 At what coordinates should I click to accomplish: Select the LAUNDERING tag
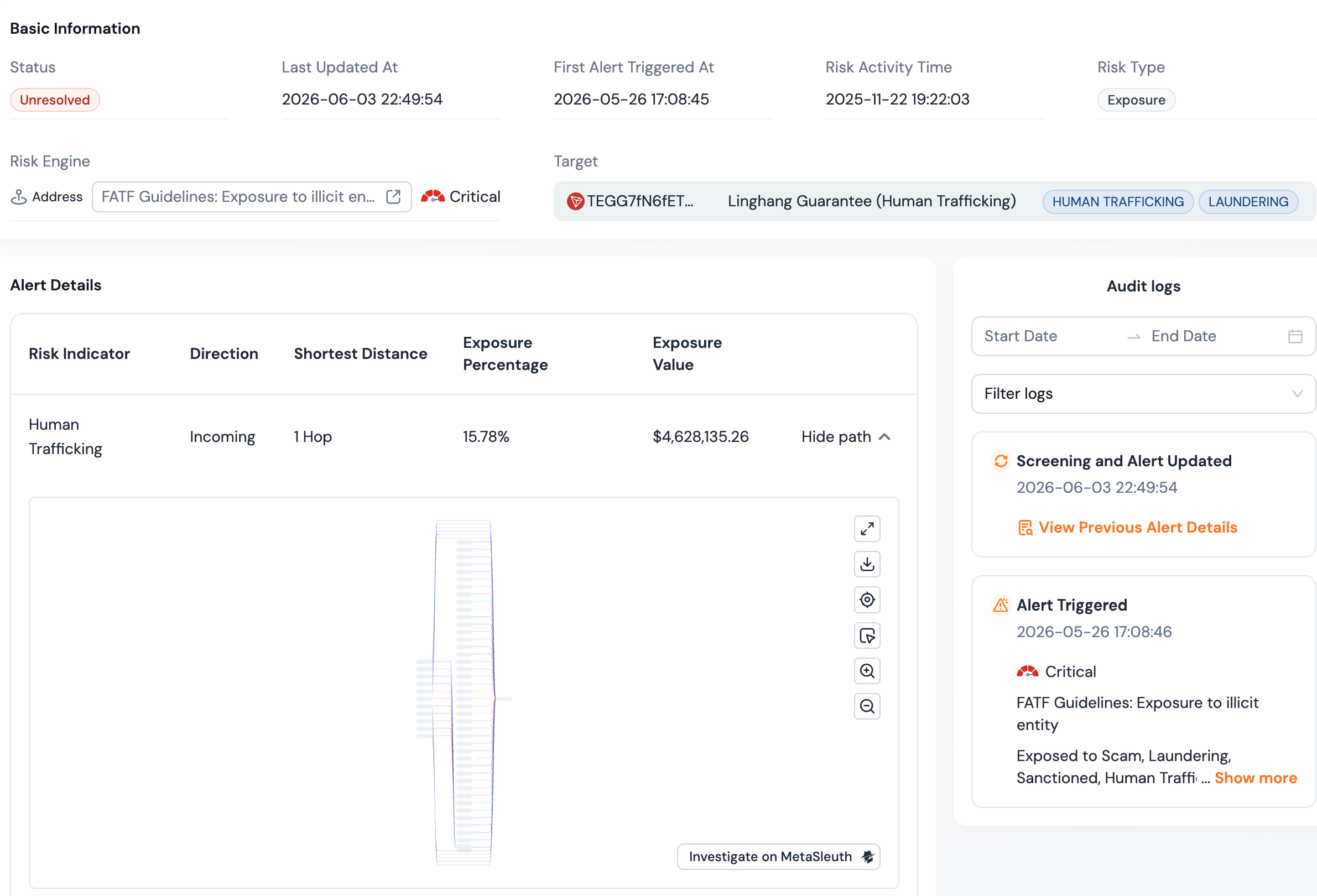coord(1248,202)
